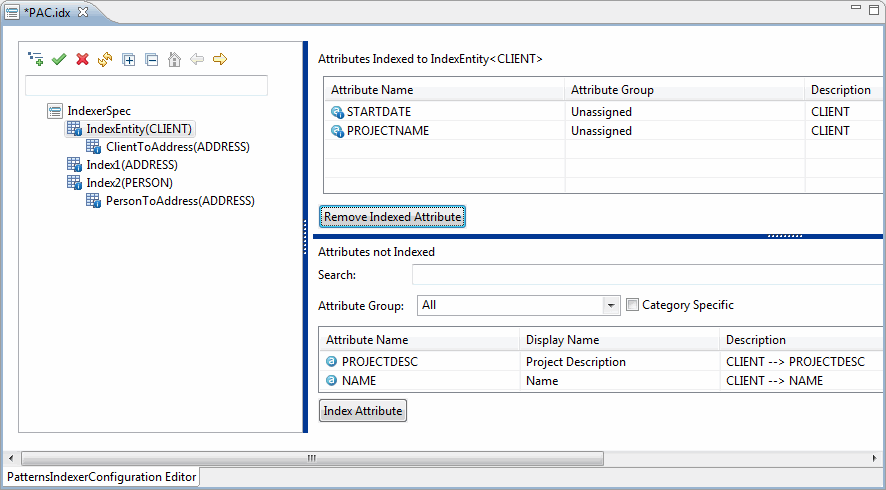This screenshot has width=886, height=490.
Task: Click the Display Name column header
Action: pyautogui.click(x=619, y=340)
